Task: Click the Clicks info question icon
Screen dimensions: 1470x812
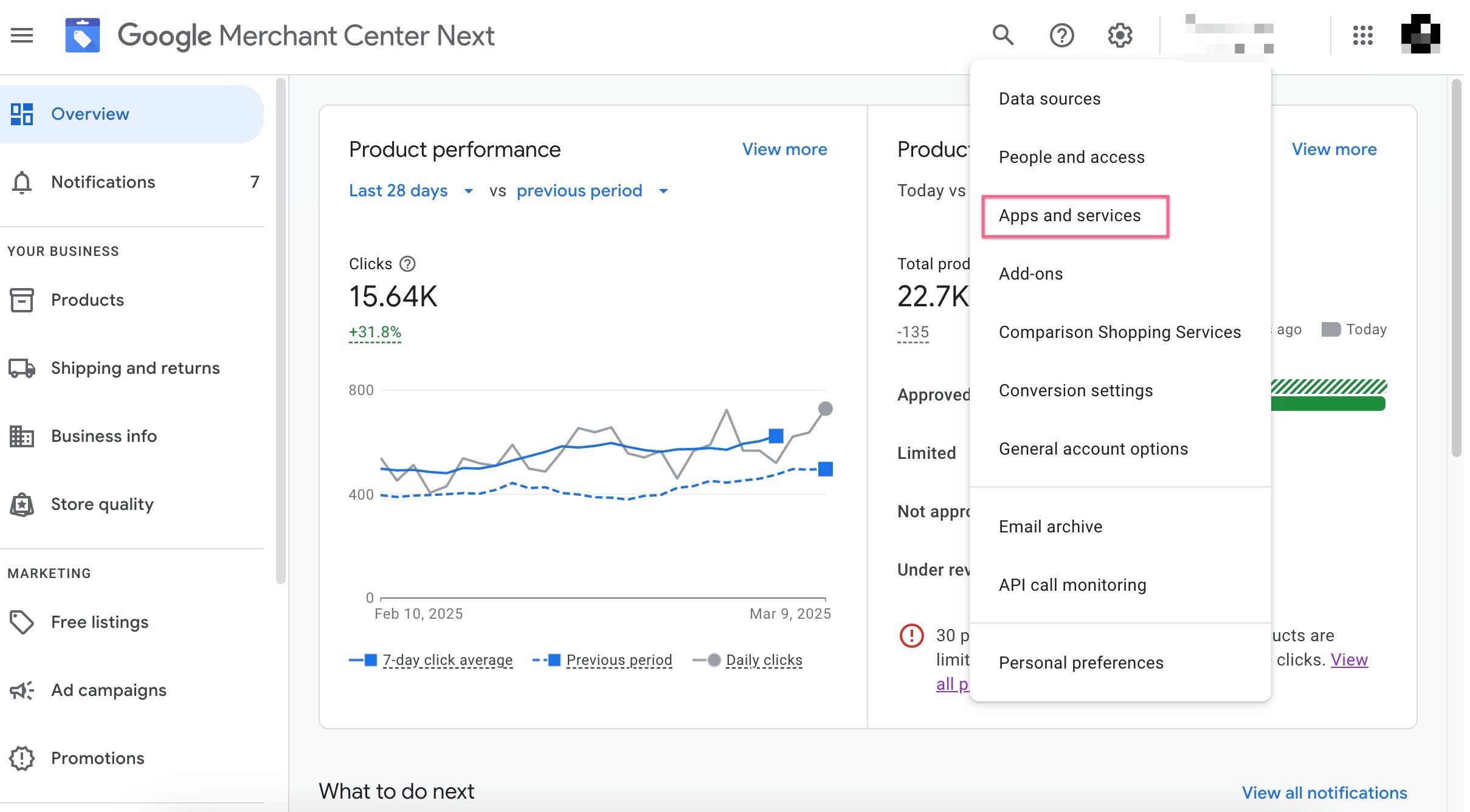Action: [x=407, y=264]
